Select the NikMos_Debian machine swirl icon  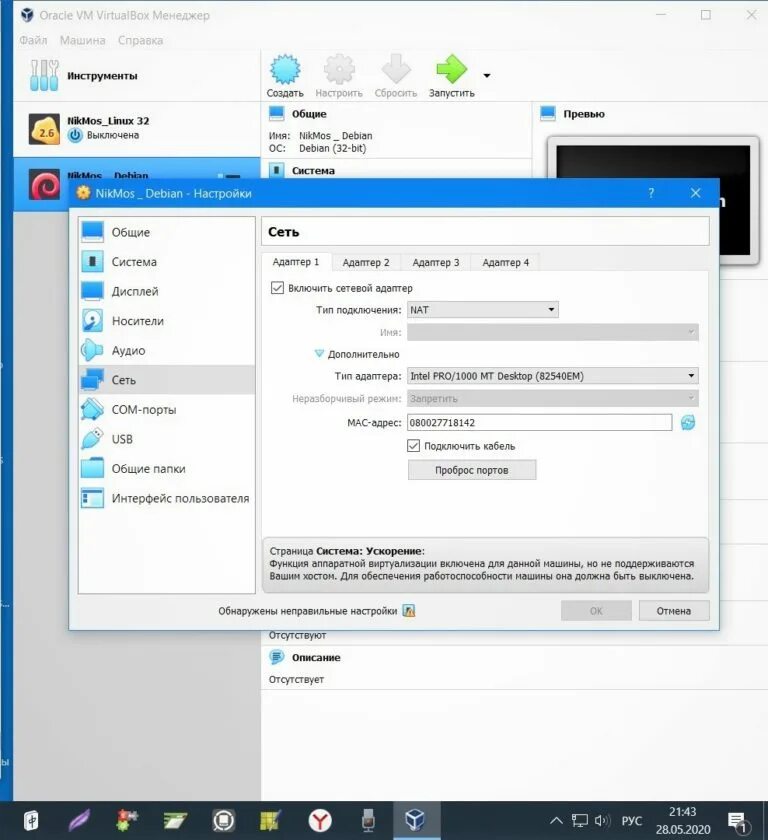point(44,184)
